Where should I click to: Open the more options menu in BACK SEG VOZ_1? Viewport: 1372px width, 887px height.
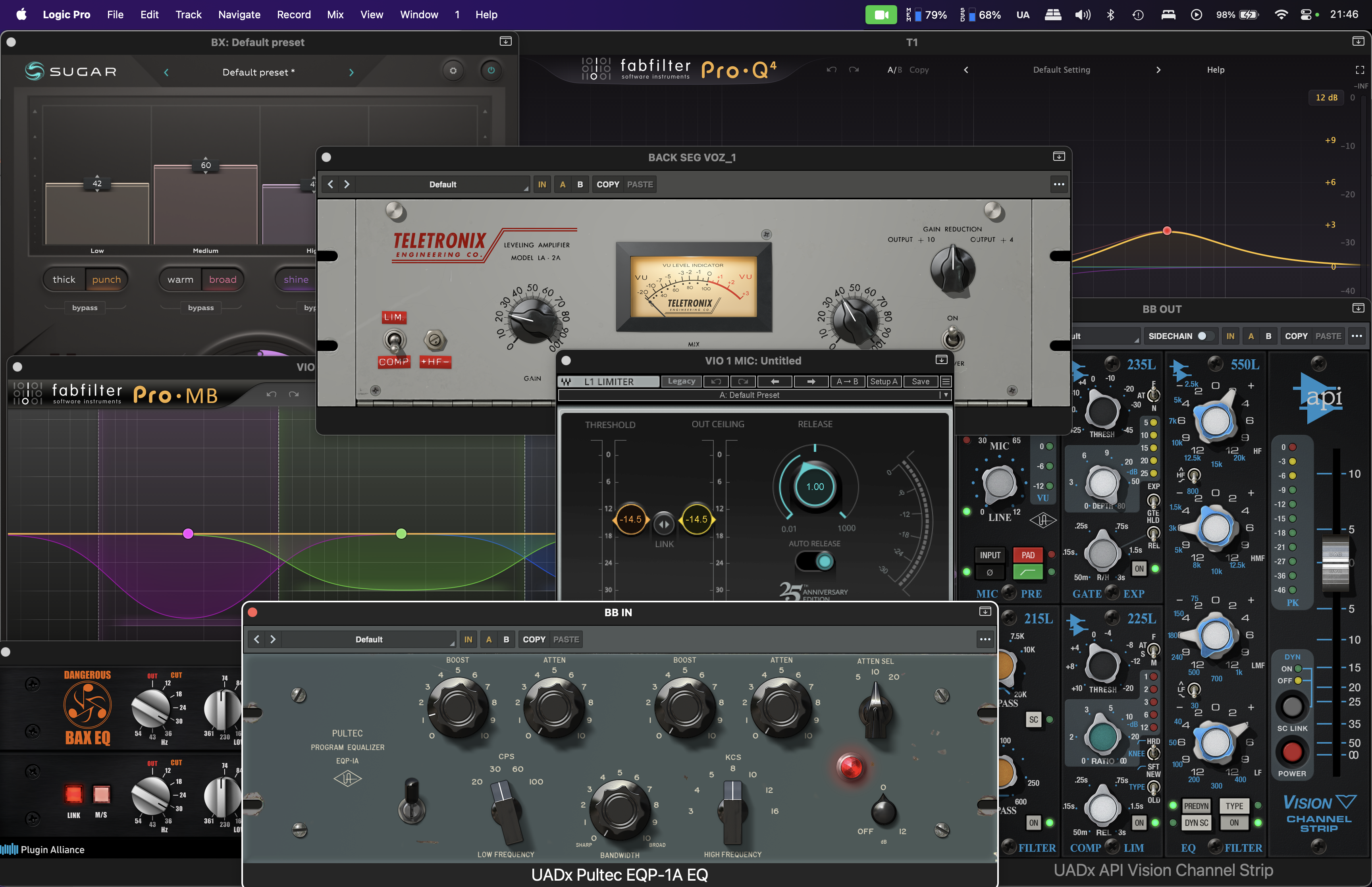tap(1059, 184)
